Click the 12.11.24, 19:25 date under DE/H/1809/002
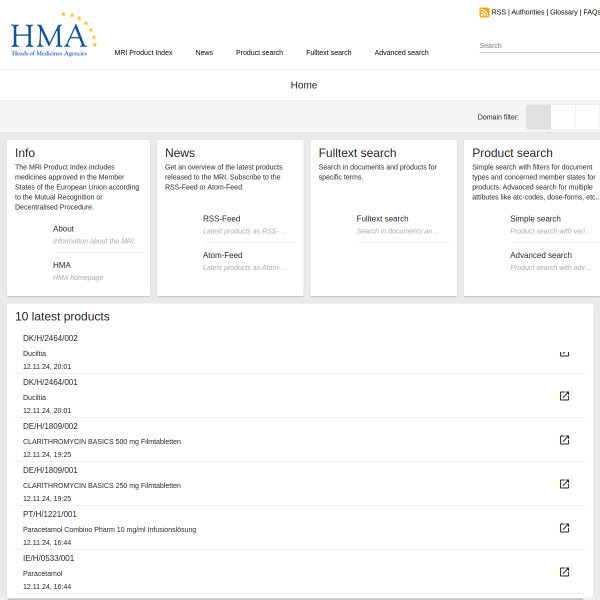Screen dimensions: 600x600 point(47,455)
